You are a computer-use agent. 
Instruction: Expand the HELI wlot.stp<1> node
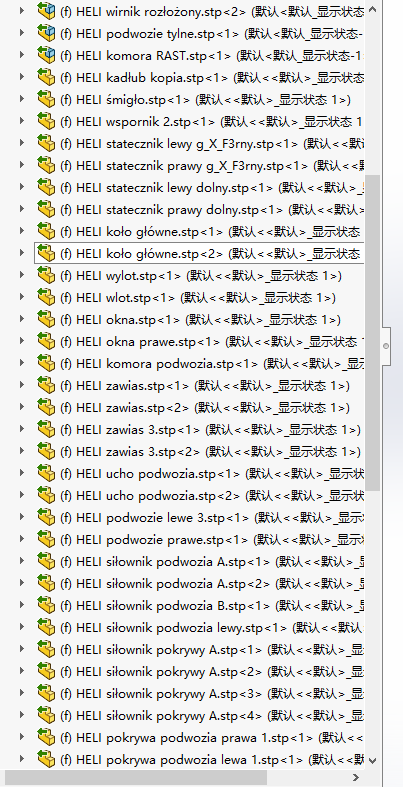pos(22,297)
